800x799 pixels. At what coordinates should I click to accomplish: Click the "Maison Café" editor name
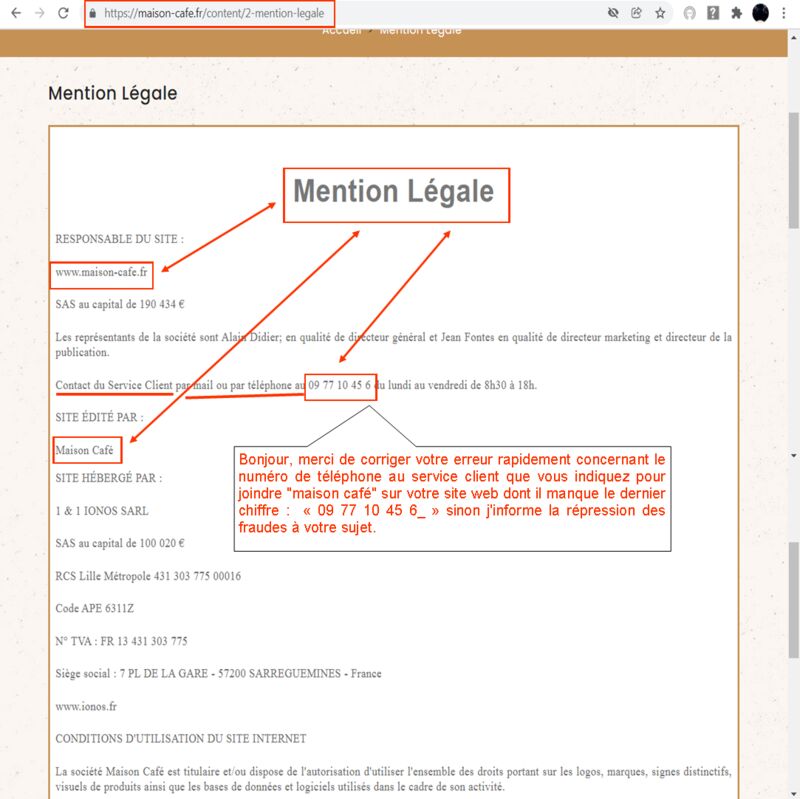[84, 450]
